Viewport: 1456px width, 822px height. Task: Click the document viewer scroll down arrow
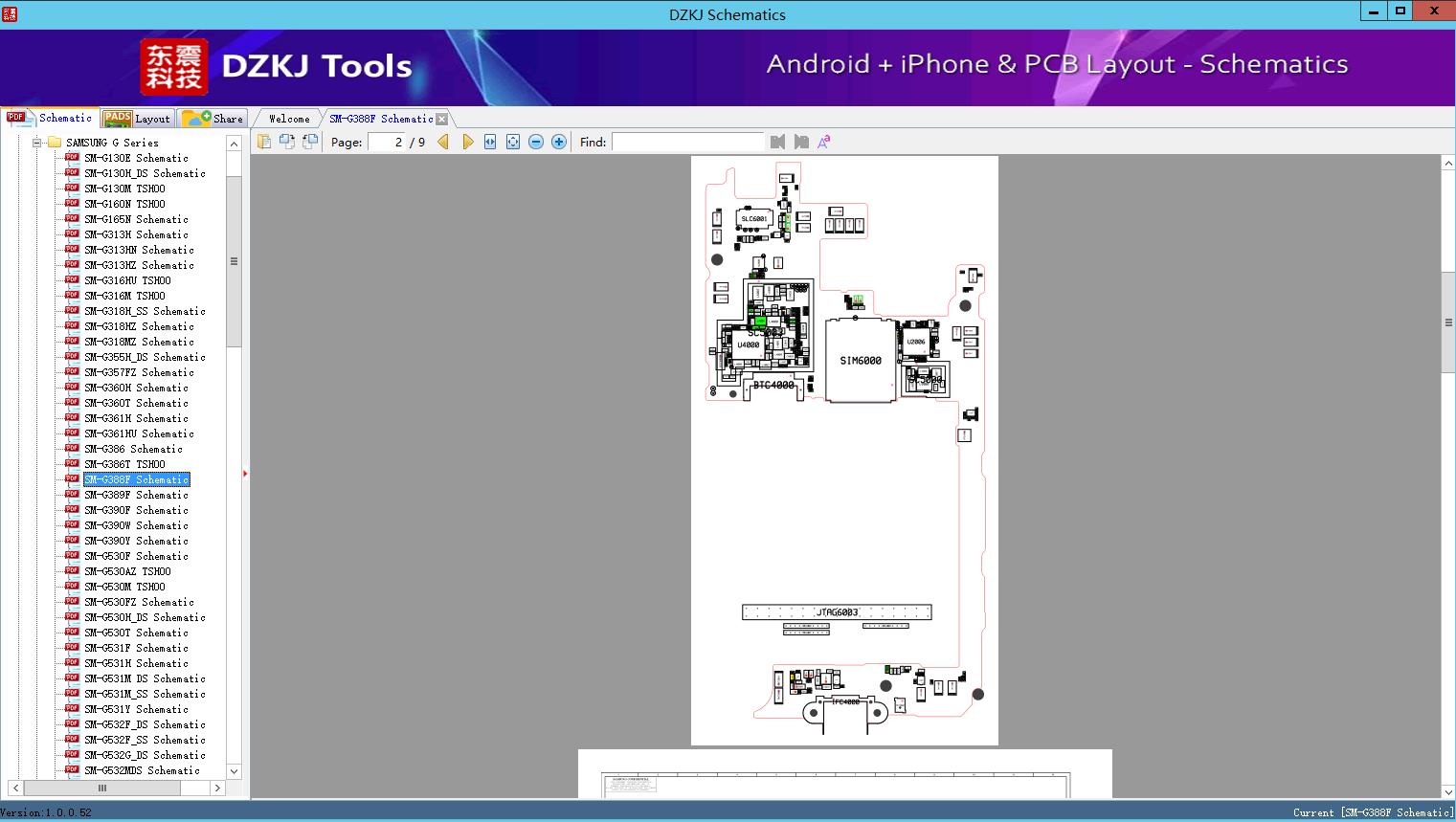[x=1448, y=790]
